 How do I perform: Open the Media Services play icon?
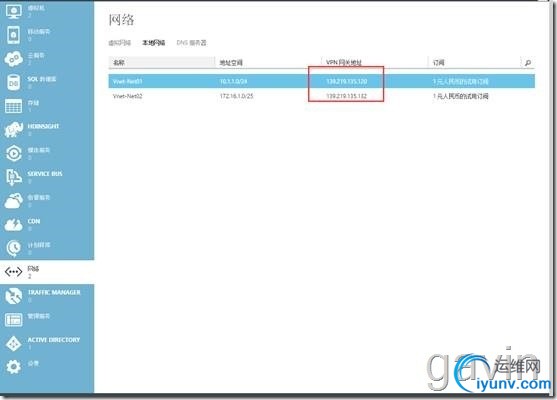(x=13, y=153)
